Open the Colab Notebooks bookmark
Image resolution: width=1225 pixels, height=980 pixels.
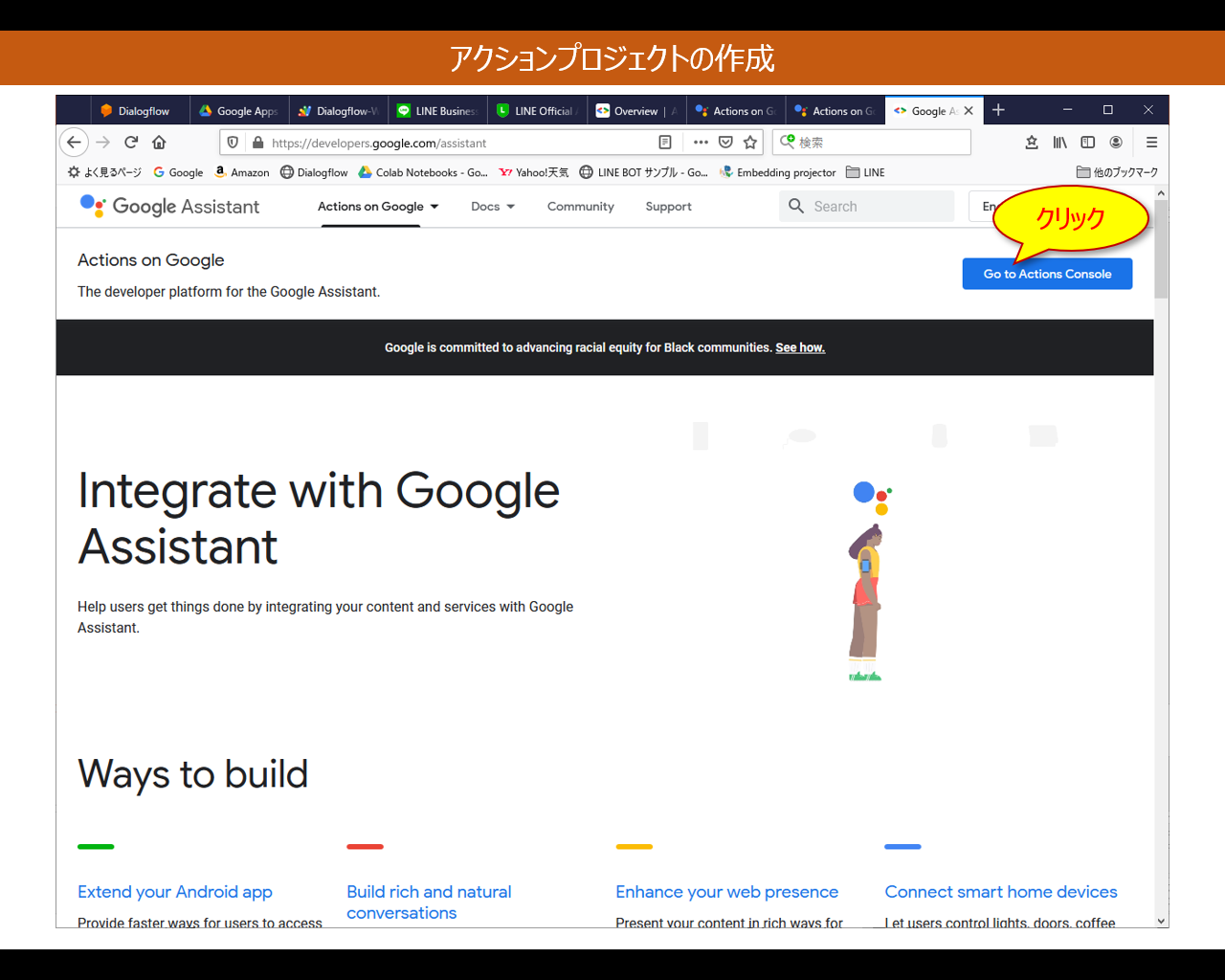423,172
